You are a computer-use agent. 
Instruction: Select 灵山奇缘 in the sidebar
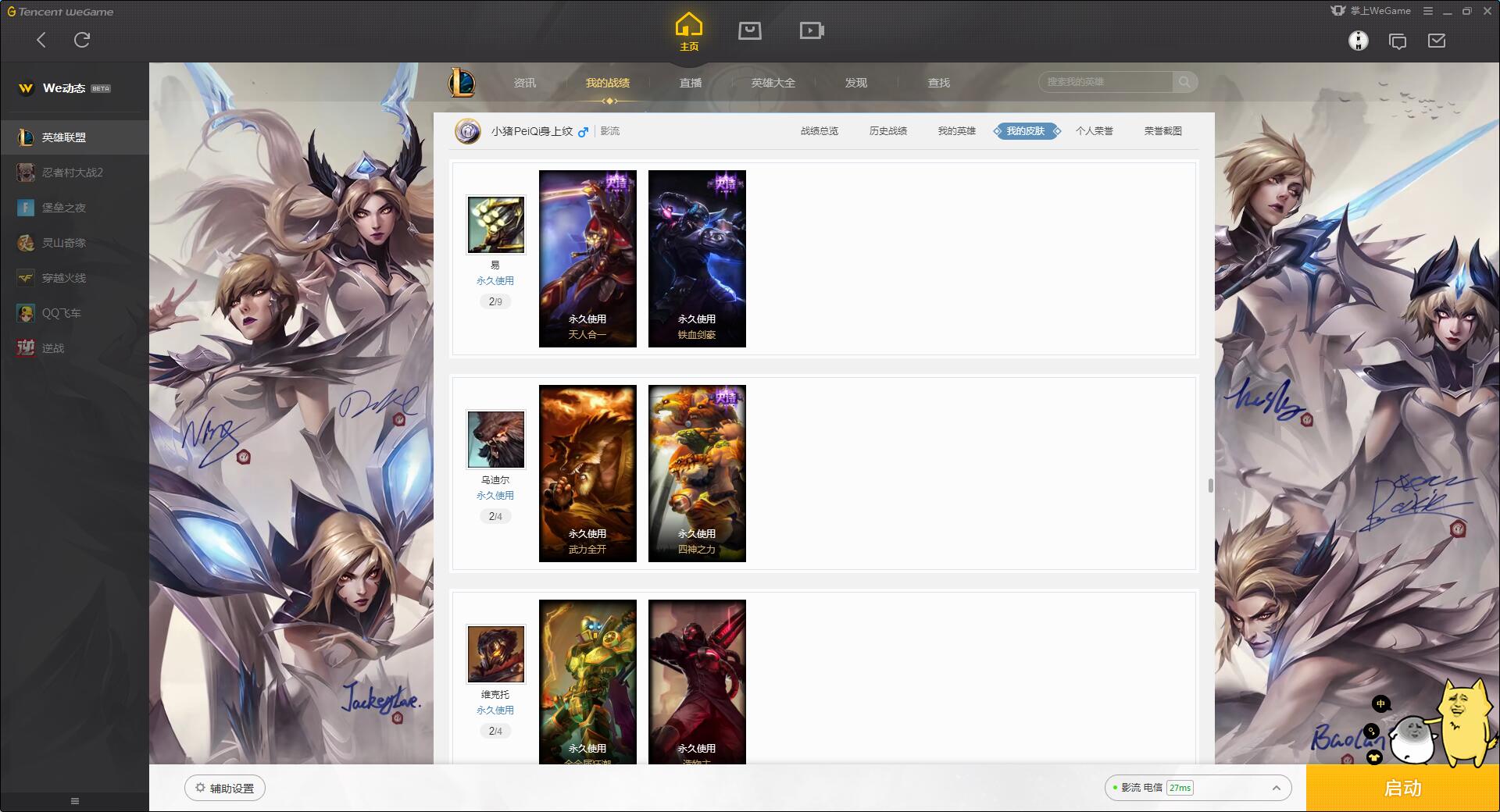tap(74, 243)
